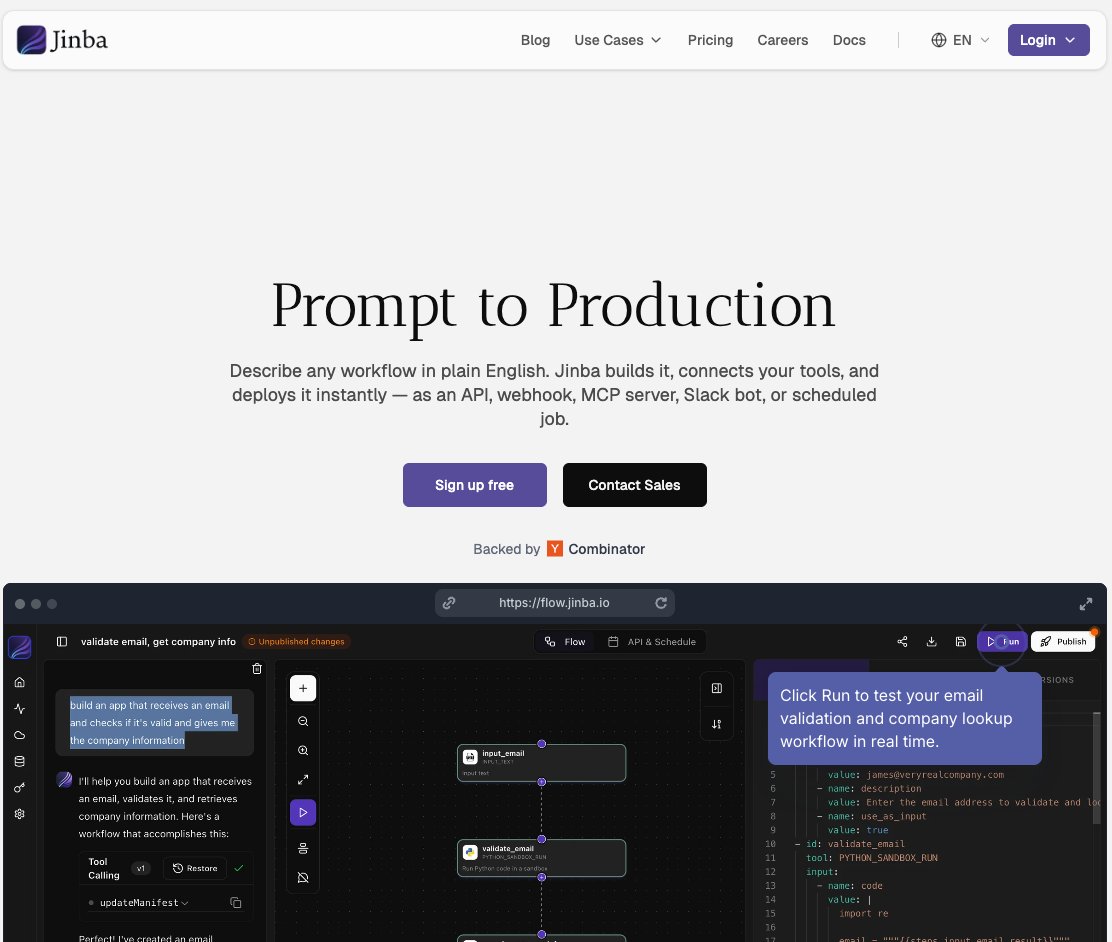Click the Jinba app logo in sidebar
1112x942 pixels.
click(x=20, y=647)
